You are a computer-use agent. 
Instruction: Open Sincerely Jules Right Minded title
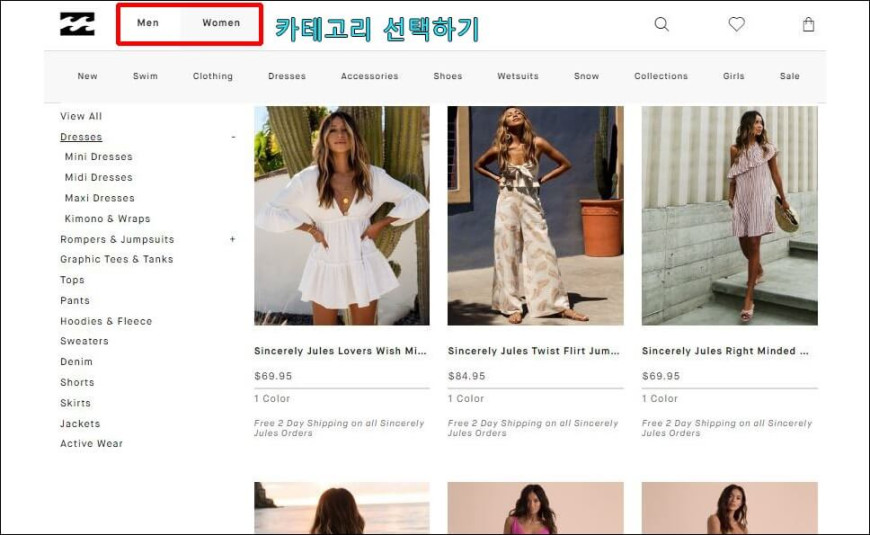click(x=725, y=351)
